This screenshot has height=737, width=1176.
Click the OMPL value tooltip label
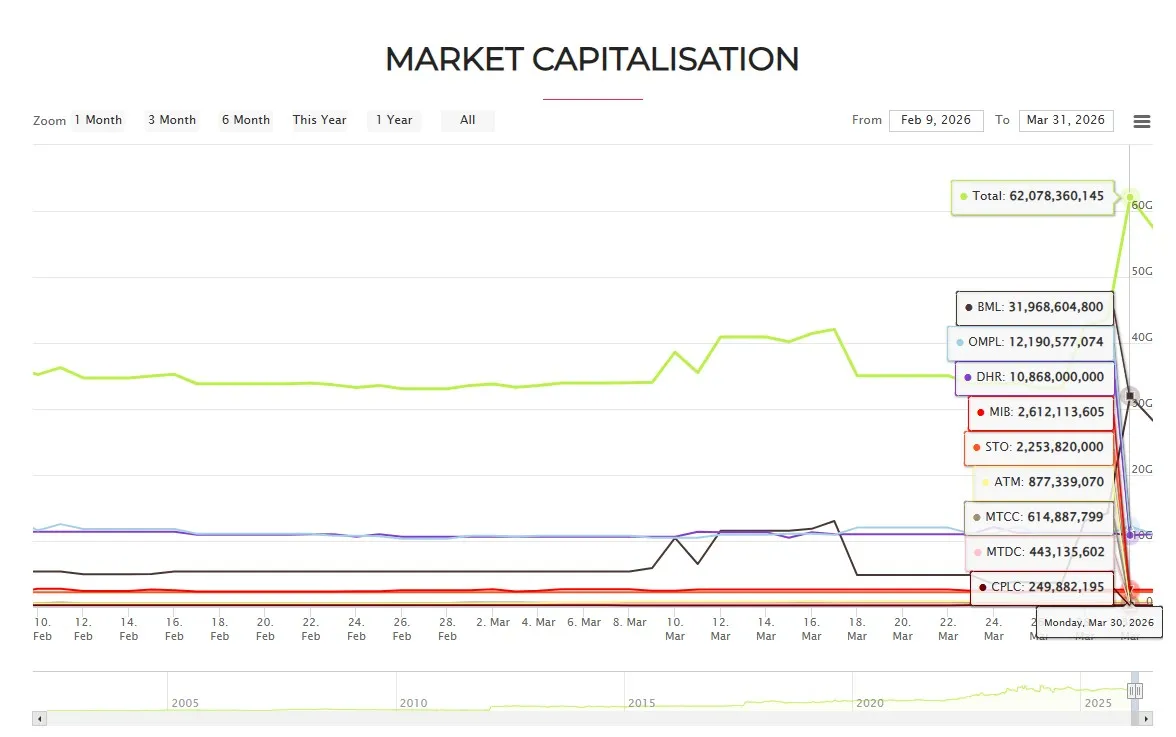click(x=1030, y=342)
